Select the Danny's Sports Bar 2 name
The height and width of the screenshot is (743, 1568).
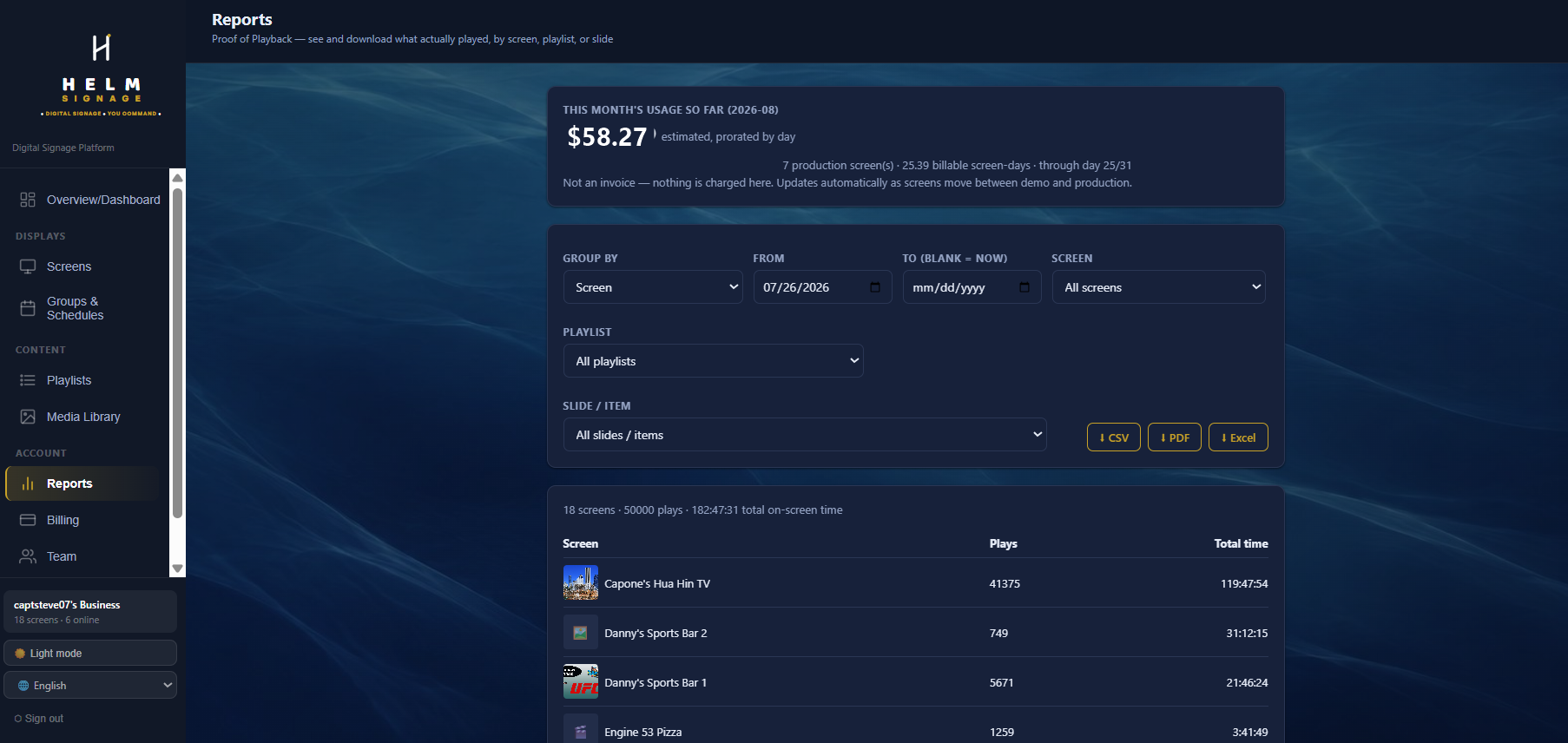pos(656,633)
